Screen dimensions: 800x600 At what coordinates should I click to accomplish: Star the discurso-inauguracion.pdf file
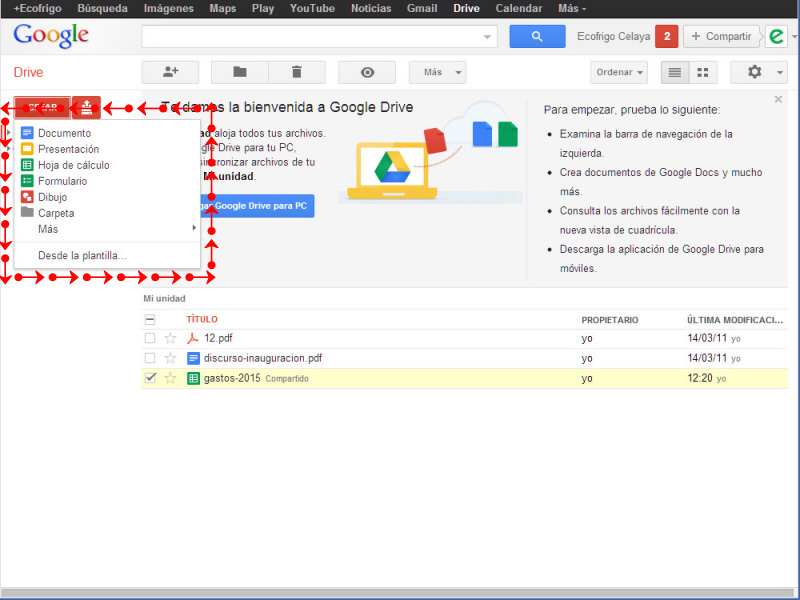[x=170, y=358]
